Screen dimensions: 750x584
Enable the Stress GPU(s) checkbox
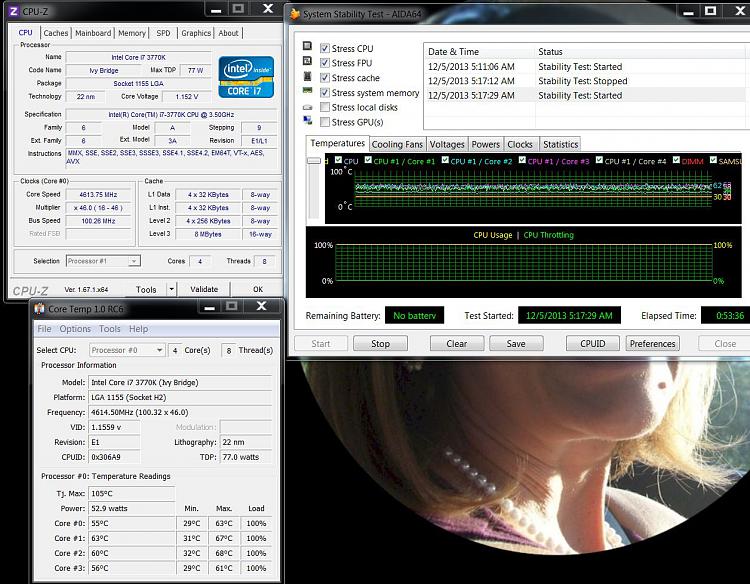pos(325,122)
